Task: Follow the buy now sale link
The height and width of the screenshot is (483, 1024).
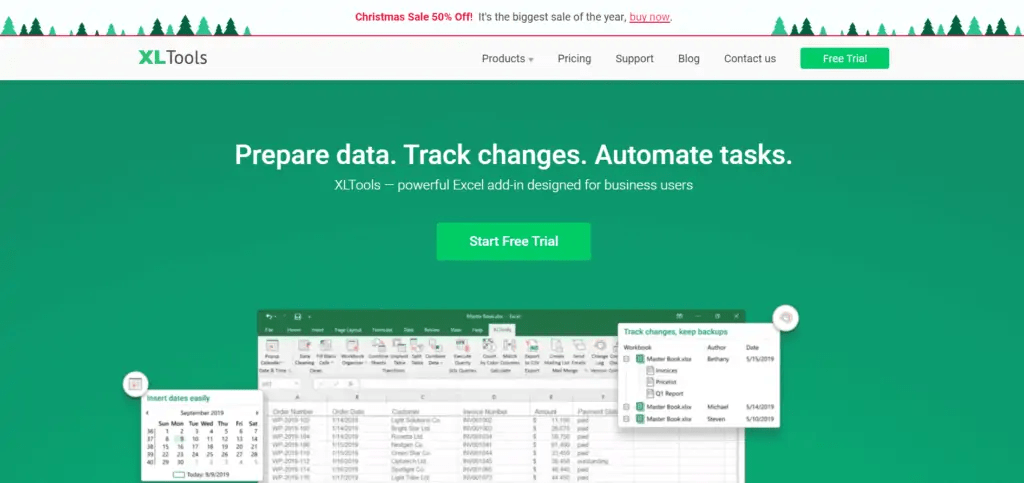Action: coord(649,17)
